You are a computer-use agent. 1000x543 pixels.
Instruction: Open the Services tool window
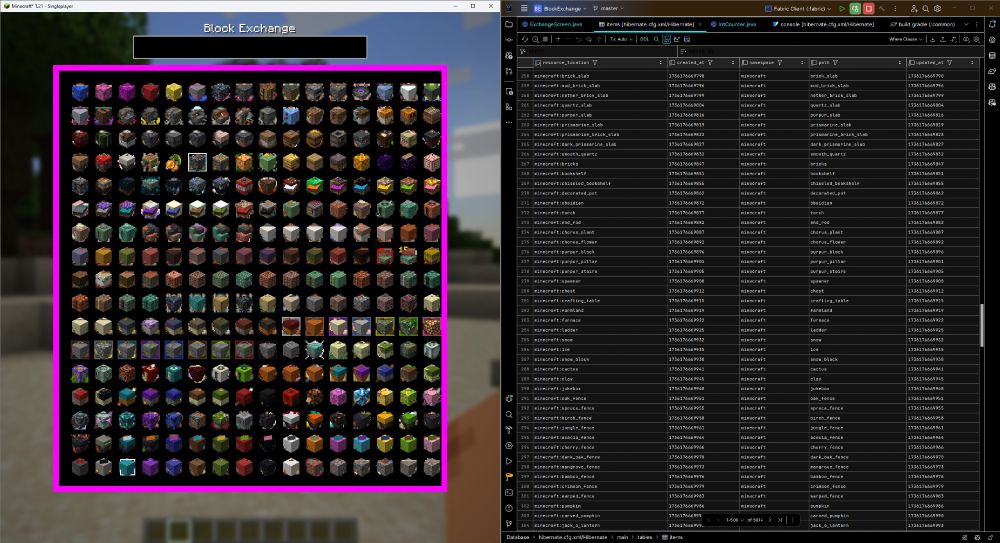pos(509,445)
